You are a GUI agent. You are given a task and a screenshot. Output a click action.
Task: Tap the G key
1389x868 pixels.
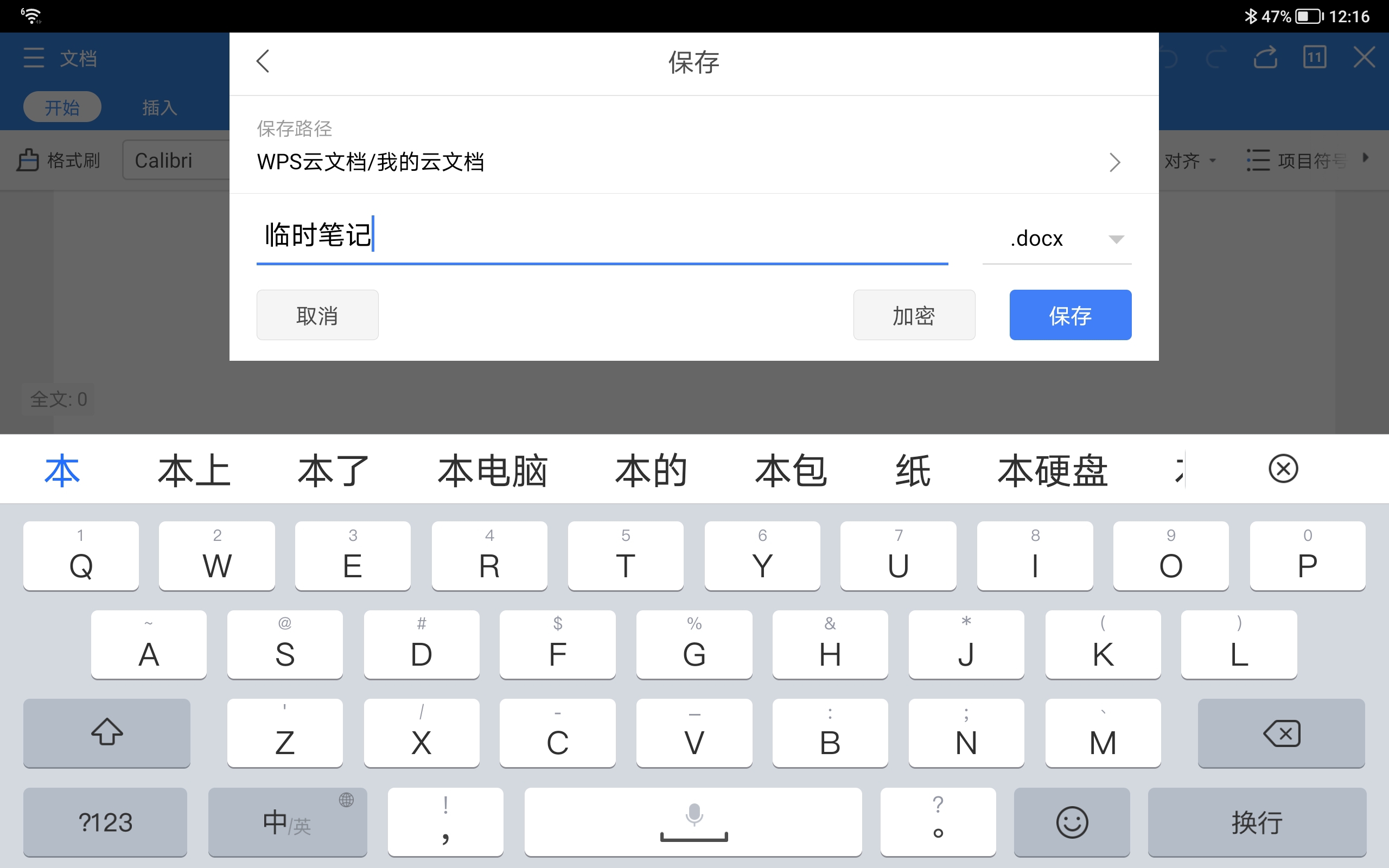pos(694,643)
